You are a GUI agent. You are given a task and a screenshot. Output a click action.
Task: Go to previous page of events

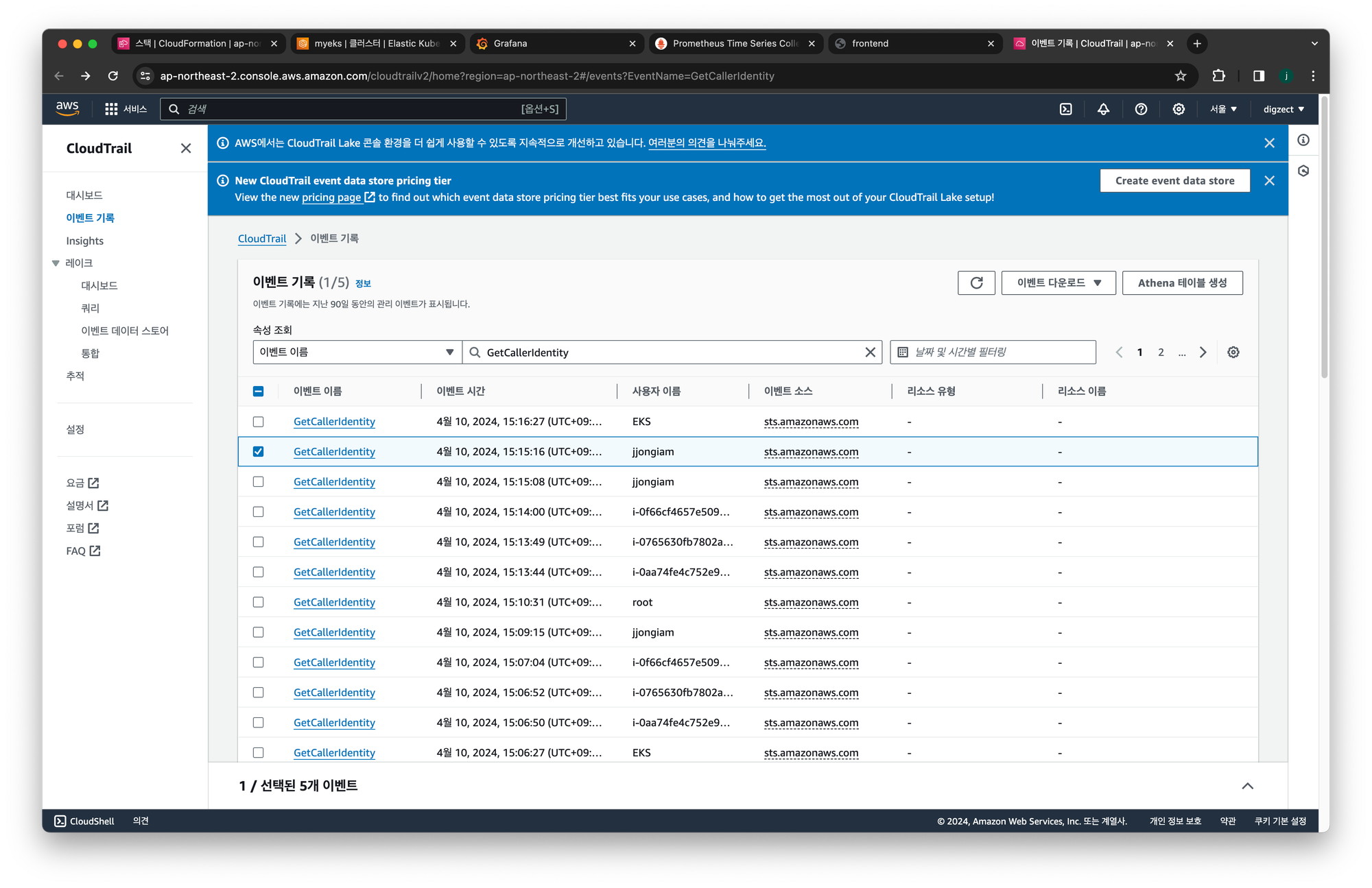click(1119, 352)
